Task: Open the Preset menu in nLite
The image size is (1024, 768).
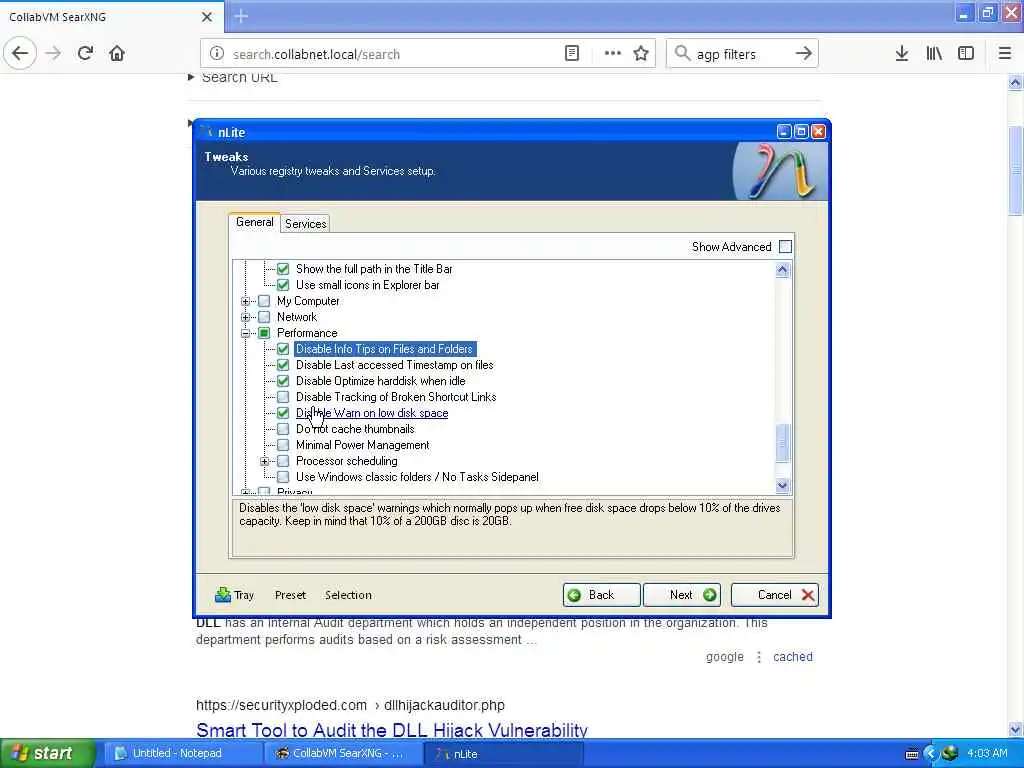Action: [x=290, y=595]
